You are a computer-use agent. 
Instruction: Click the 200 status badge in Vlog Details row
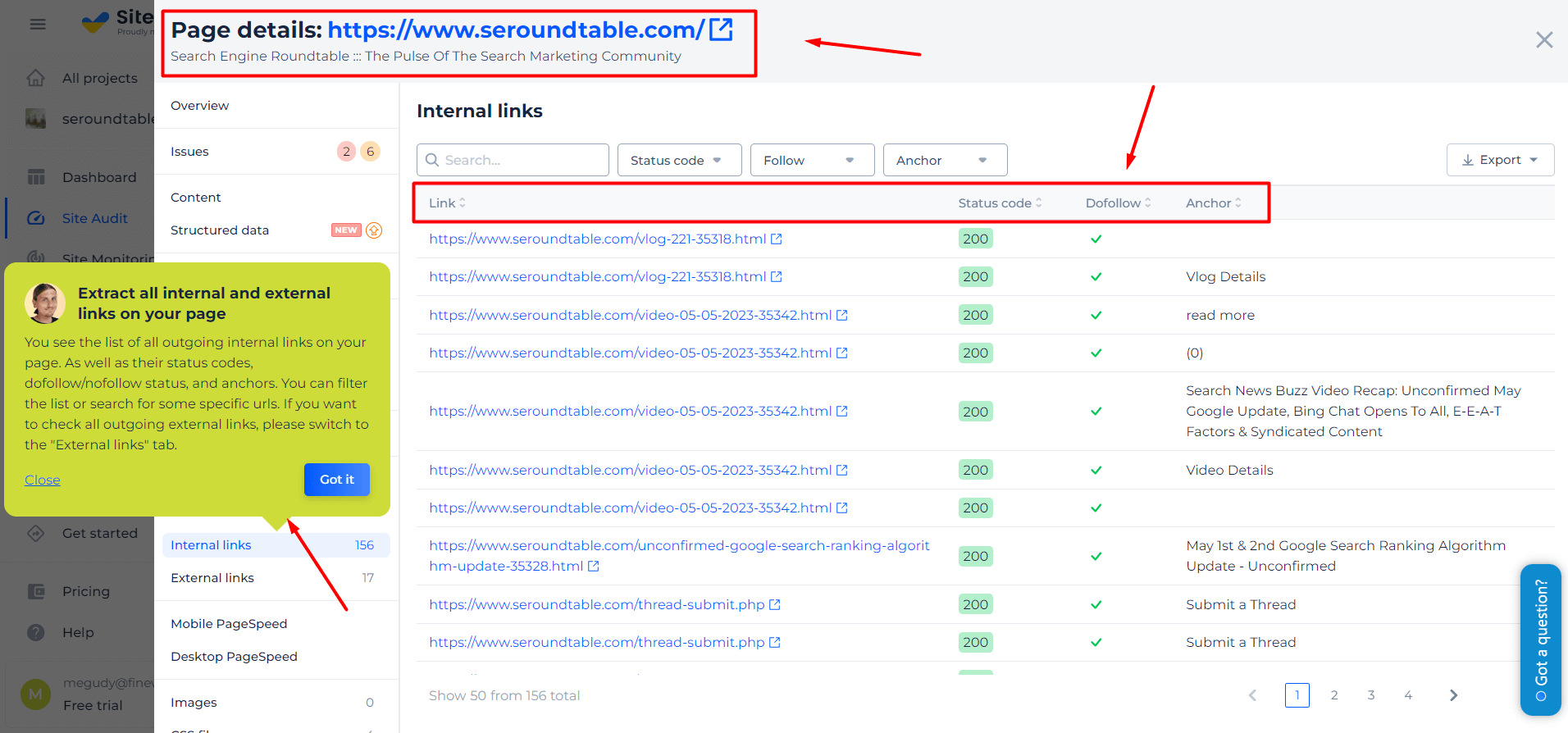(975, 276)
